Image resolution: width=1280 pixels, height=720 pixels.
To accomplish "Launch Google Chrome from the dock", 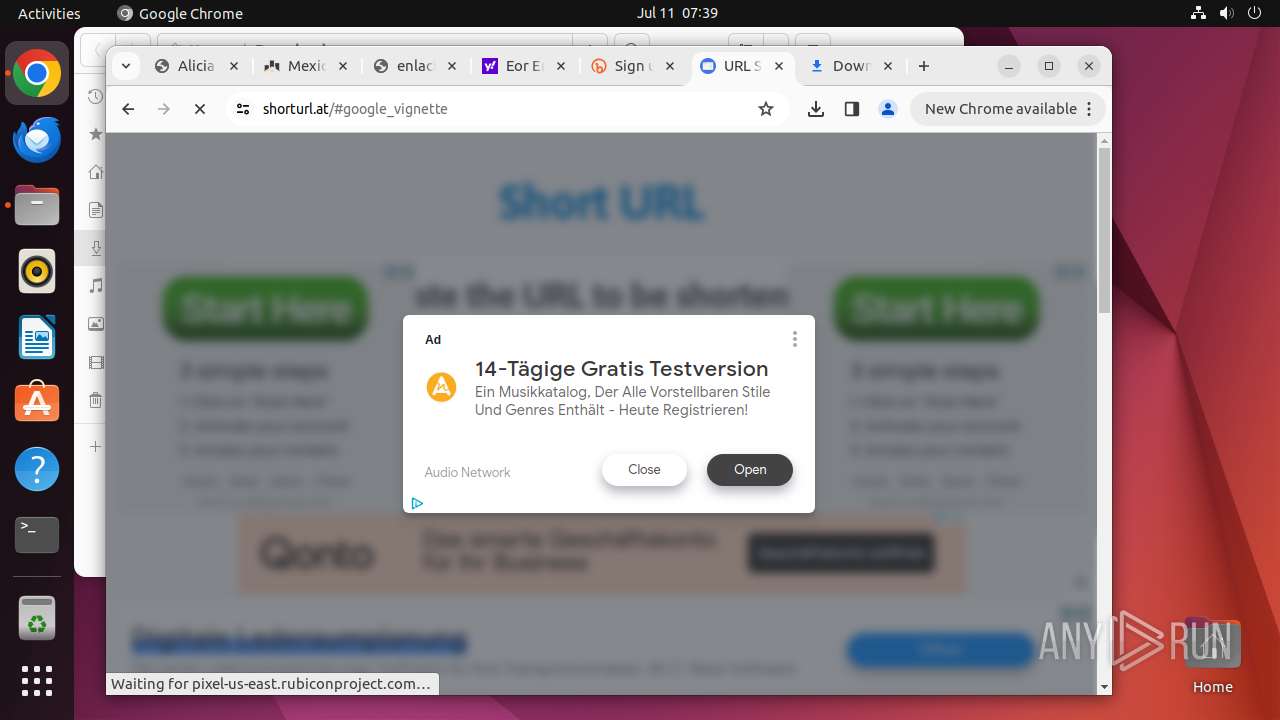I will pyautogui.click(x=37, y=74).
